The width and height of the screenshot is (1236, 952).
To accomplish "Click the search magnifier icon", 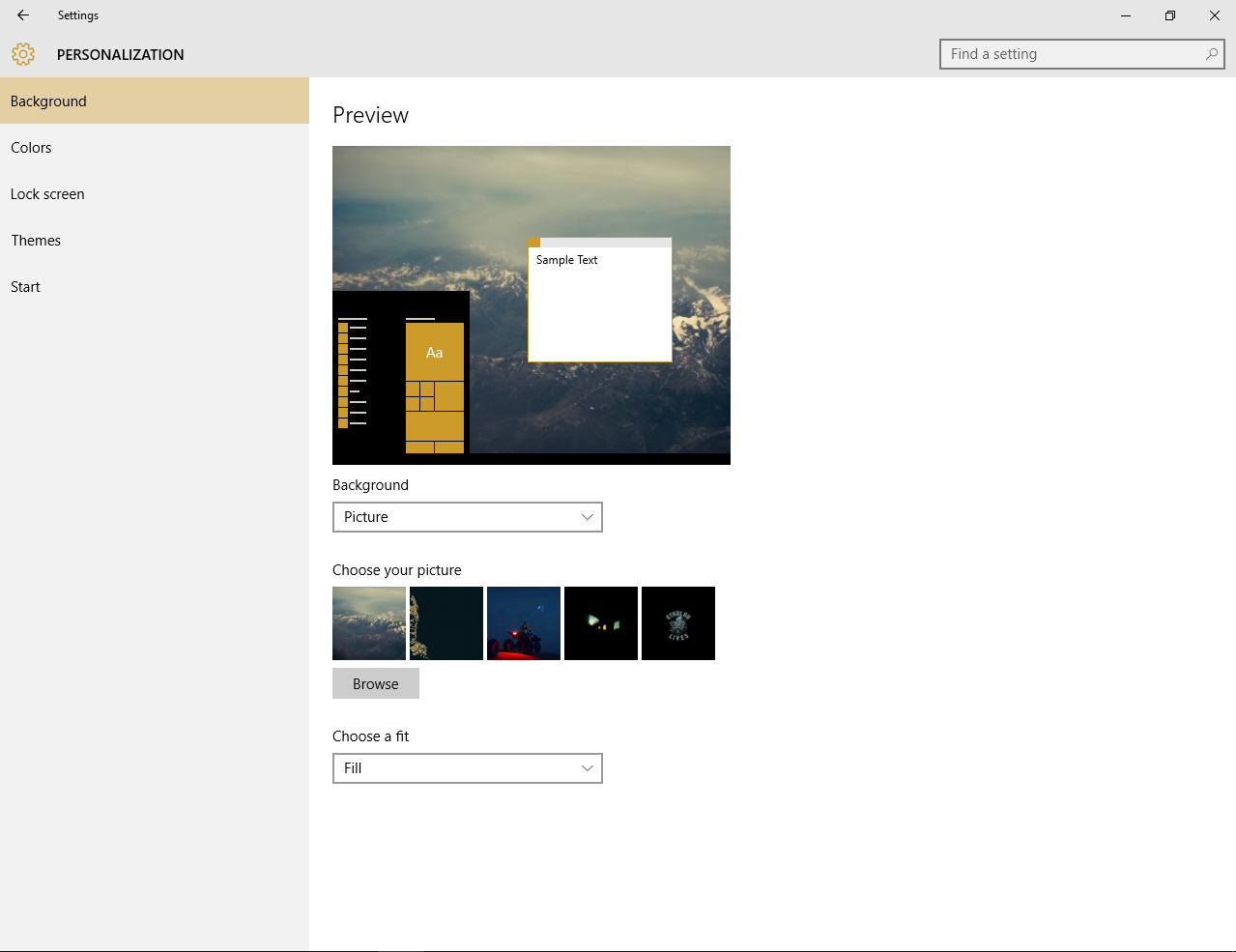I will point(1211,54).
